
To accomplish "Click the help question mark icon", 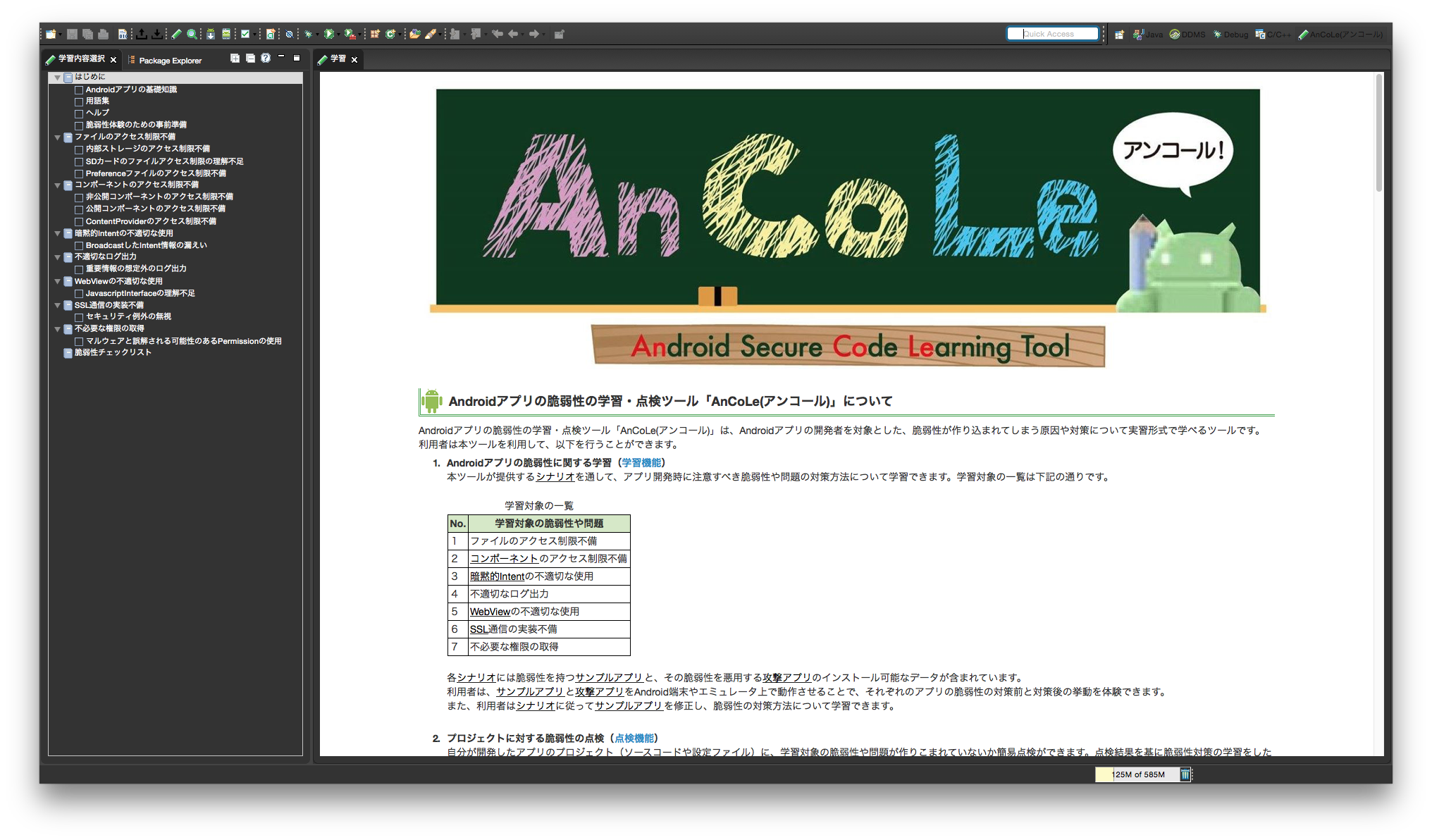I will [x=266, y=58].
